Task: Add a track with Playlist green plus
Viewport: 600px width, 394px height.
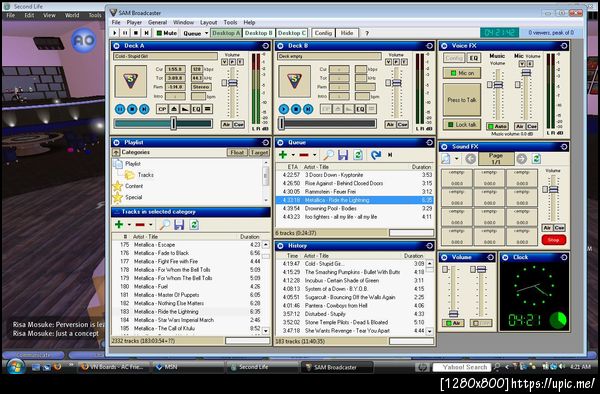Action: [x=119, y=225]
